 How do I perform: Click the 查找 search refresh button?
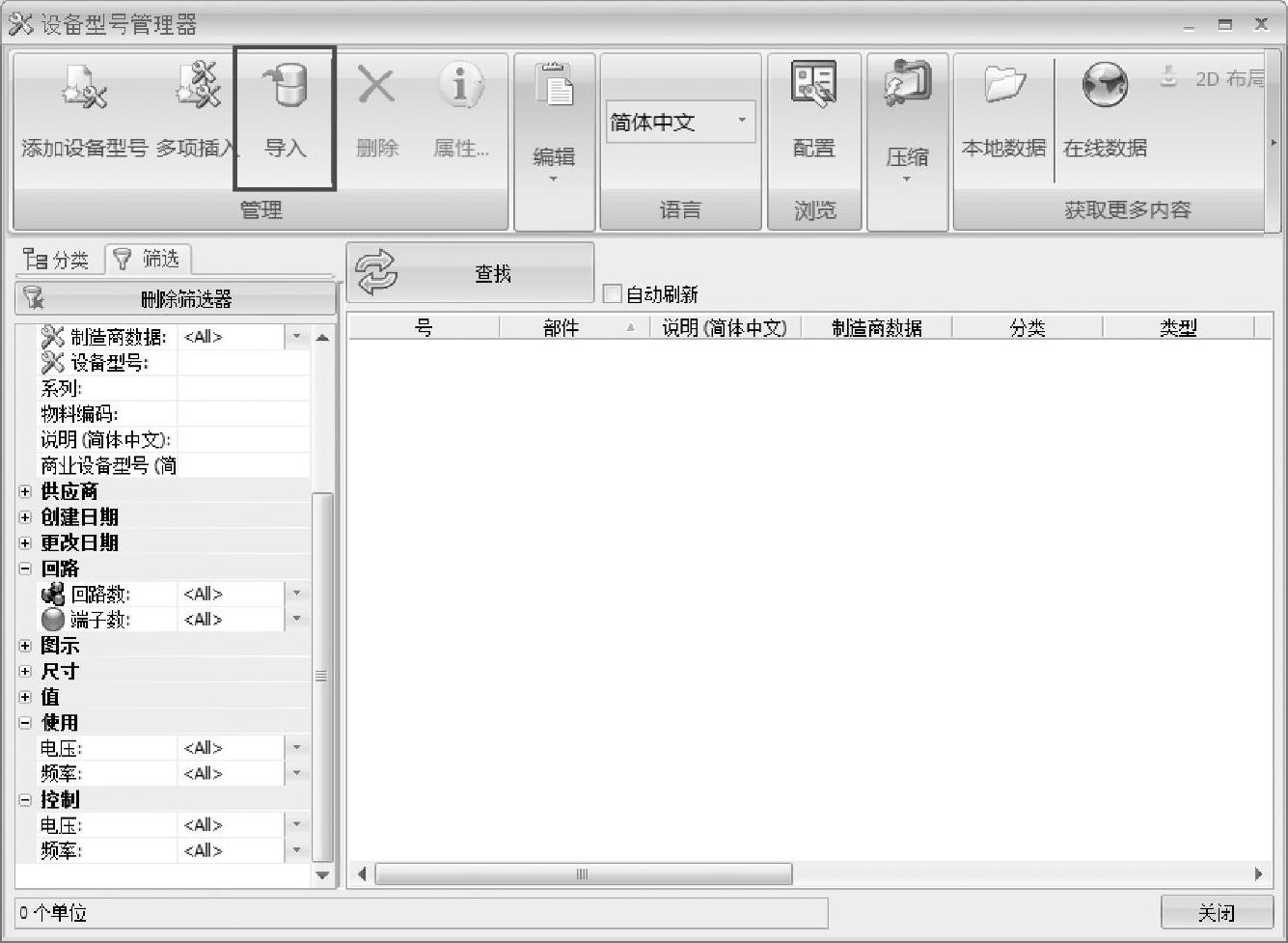471,273
